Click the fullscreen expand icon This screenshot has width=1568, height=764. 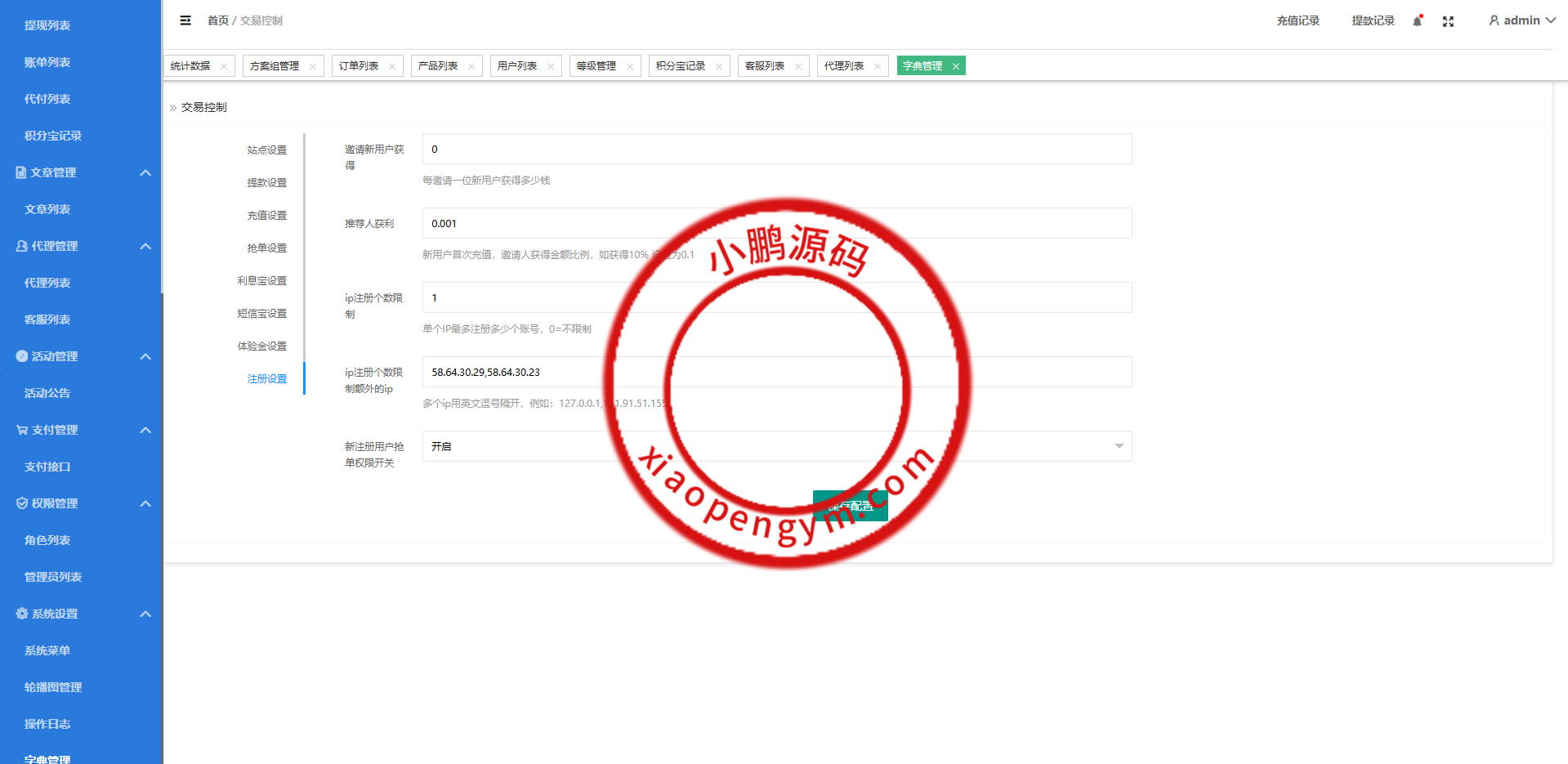coord(1448,21)
